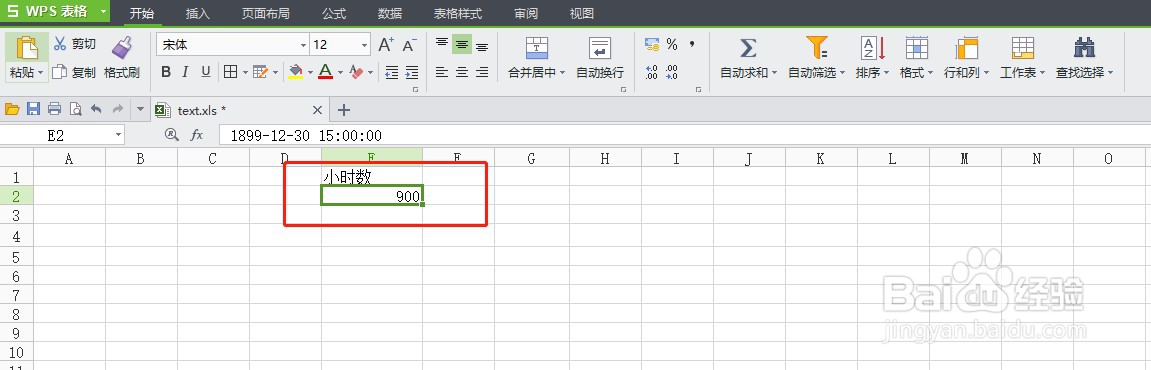Click AutoSum sigma icon

[748, 48]
